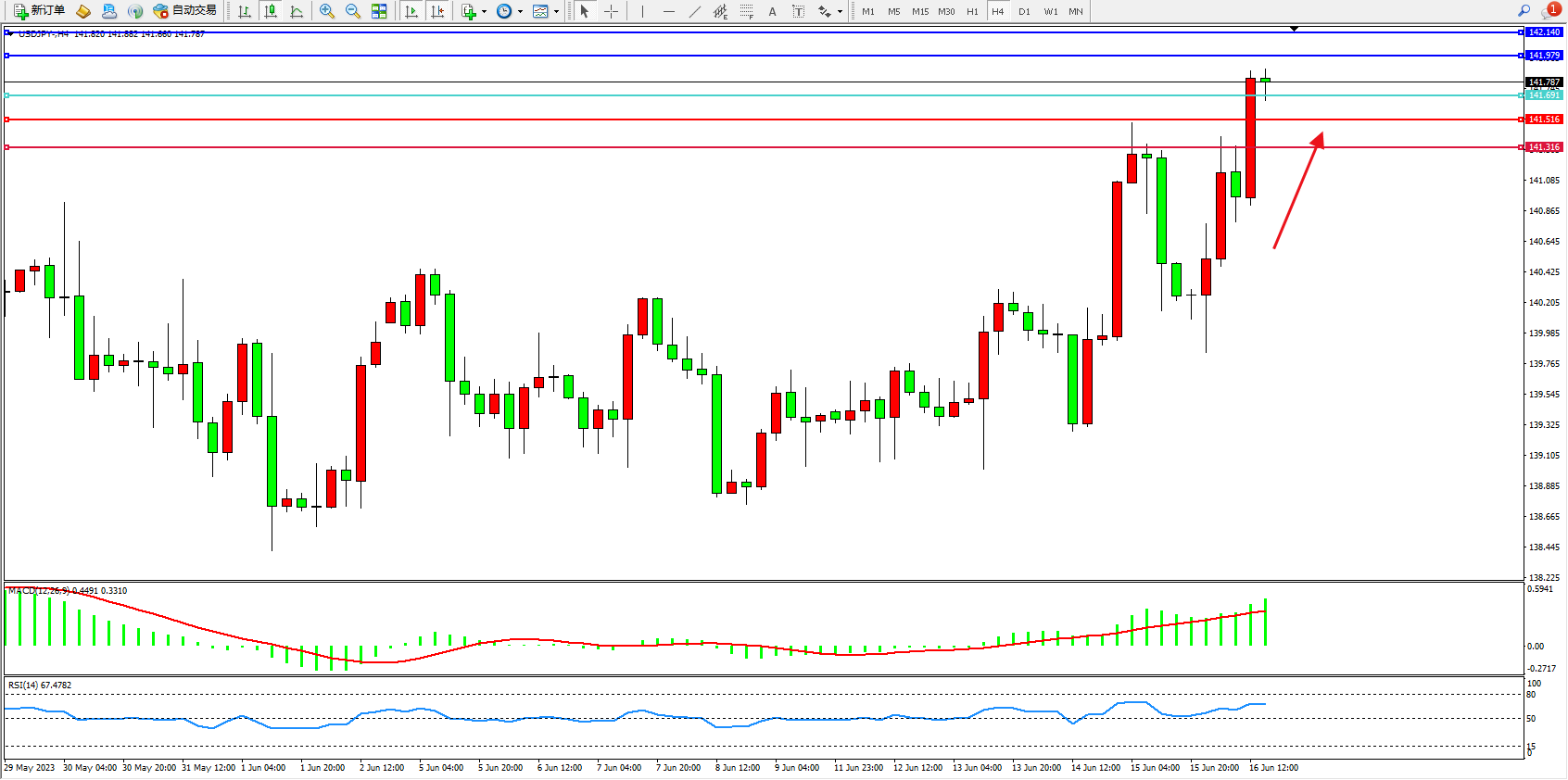Click the New Order (新订单) button
The width and height of the screenshot is (1568, 780).
click(39, 11)
